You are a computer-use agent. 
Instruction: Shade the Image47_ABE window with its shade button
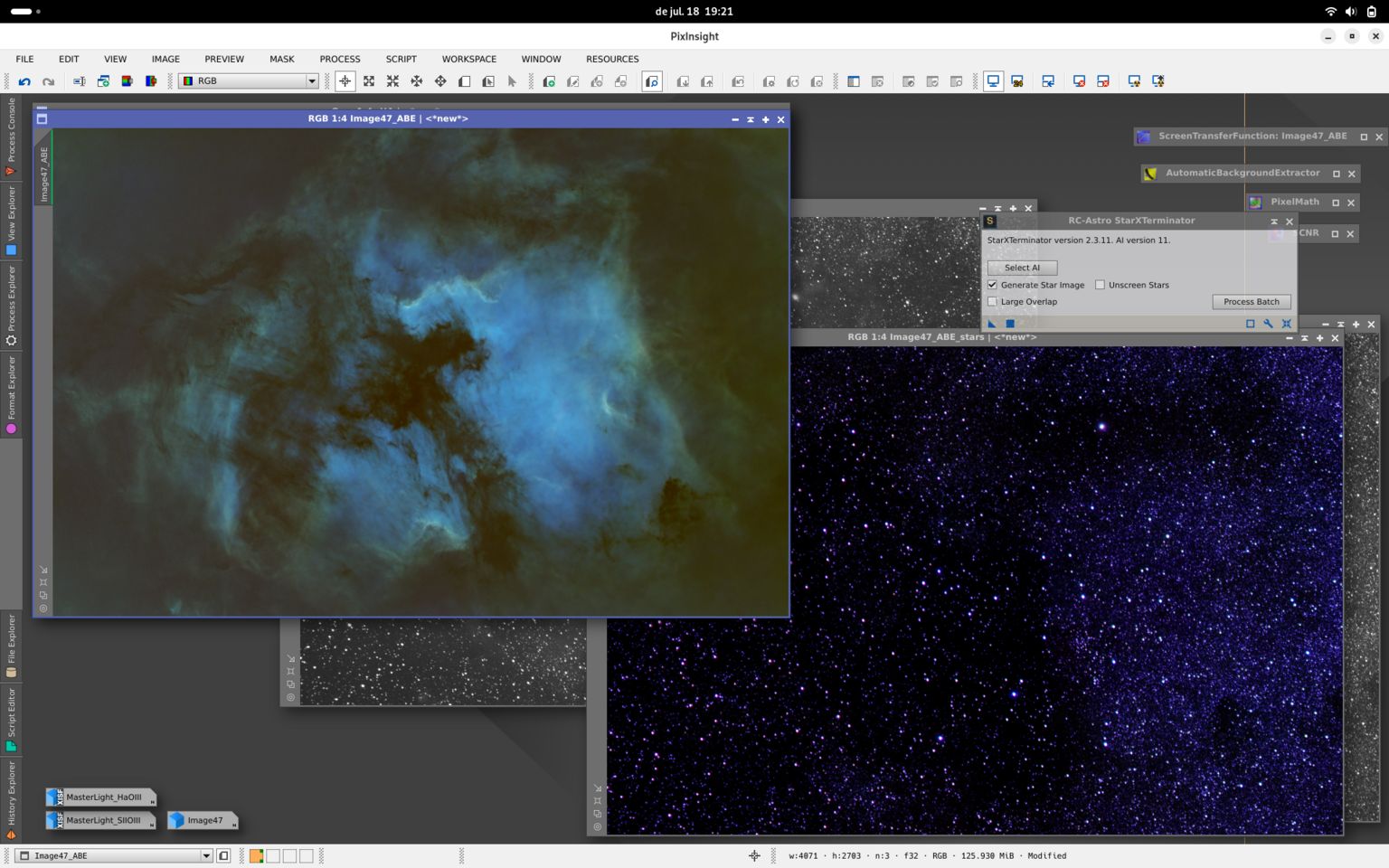751,119
